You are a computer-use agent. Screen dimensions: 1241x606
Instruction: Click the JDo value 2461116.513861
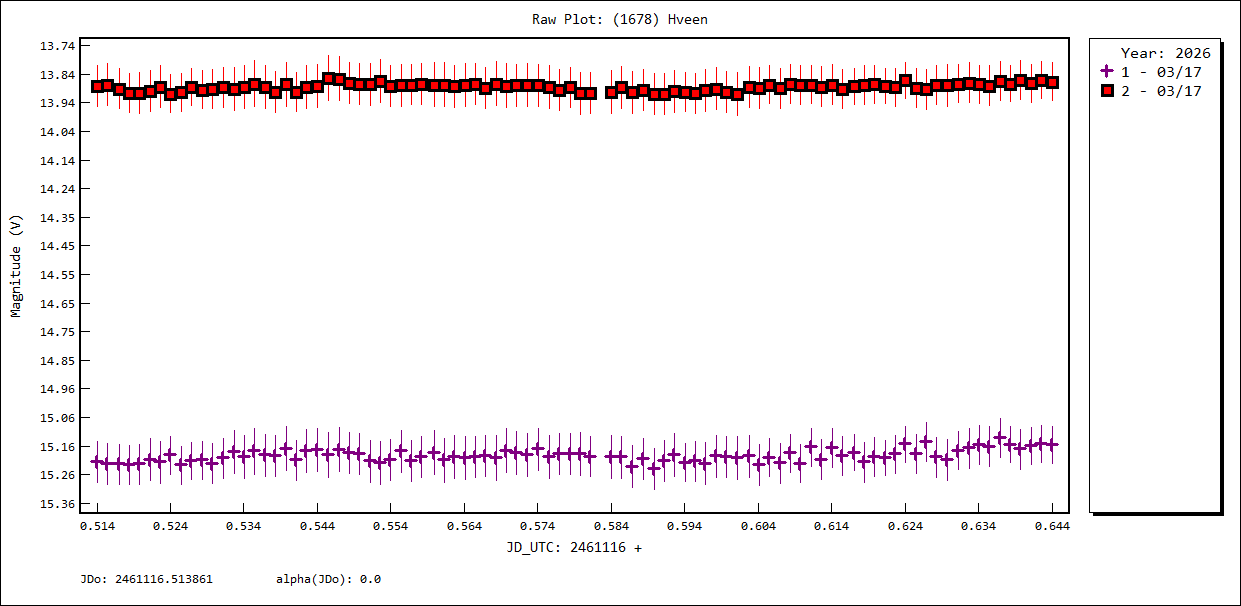[146, 579]
